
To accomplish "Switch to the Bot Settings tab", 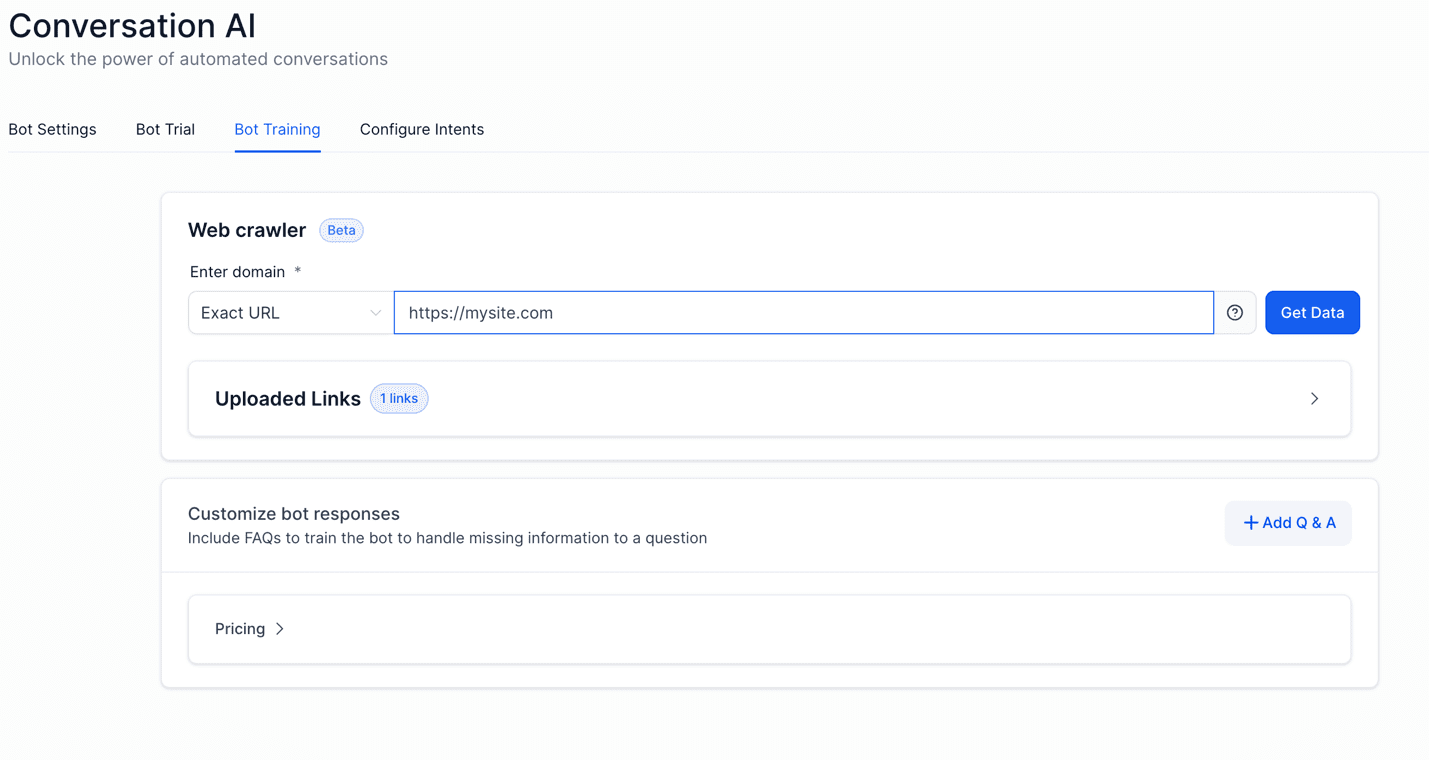I will pyautogui.click(x=52, y=129).
